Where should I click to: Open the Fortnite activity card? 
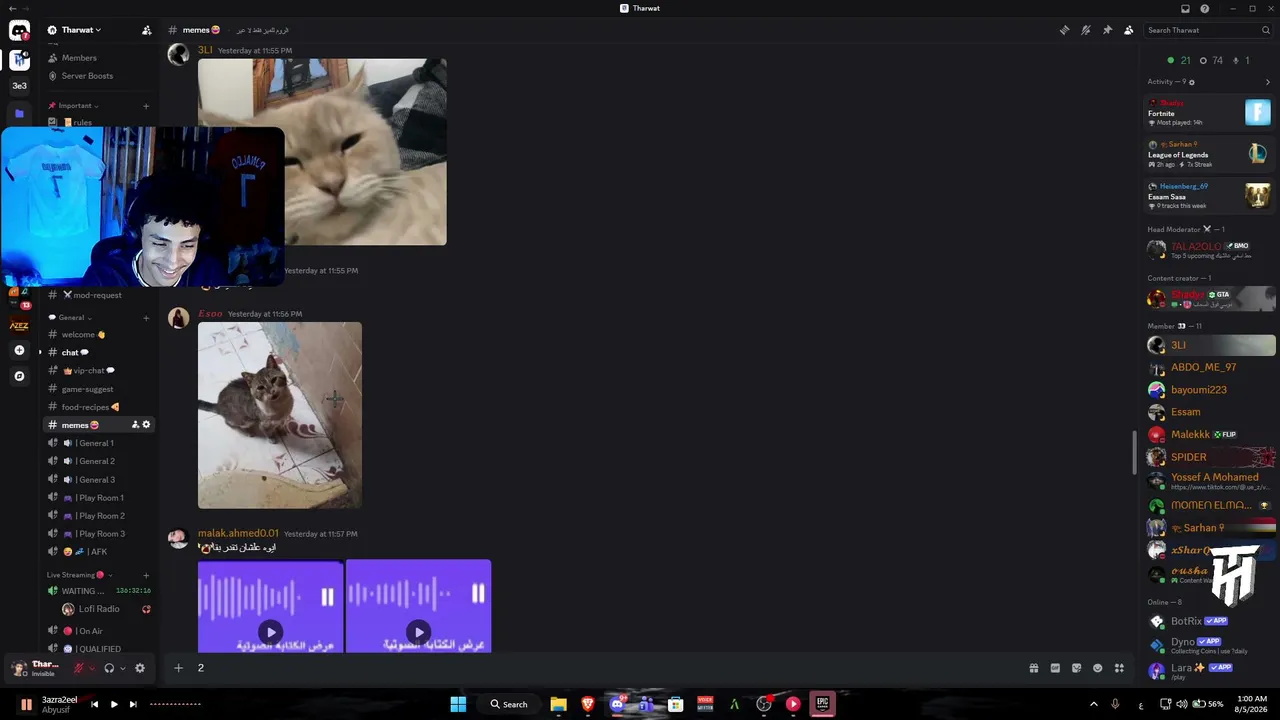click(1210, 113)
